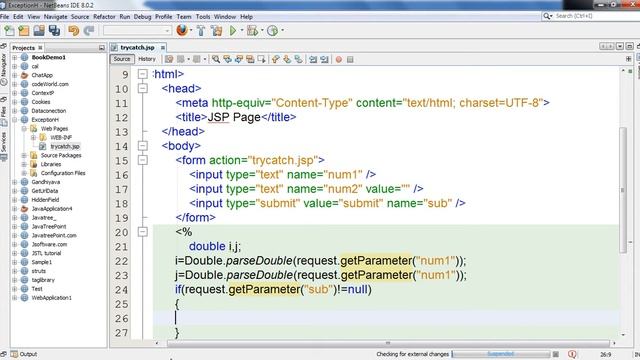This screenshot has width=640, height=360.
Task: Click the Find Selection magnifier icon
Action: click(x=216, y=60)
